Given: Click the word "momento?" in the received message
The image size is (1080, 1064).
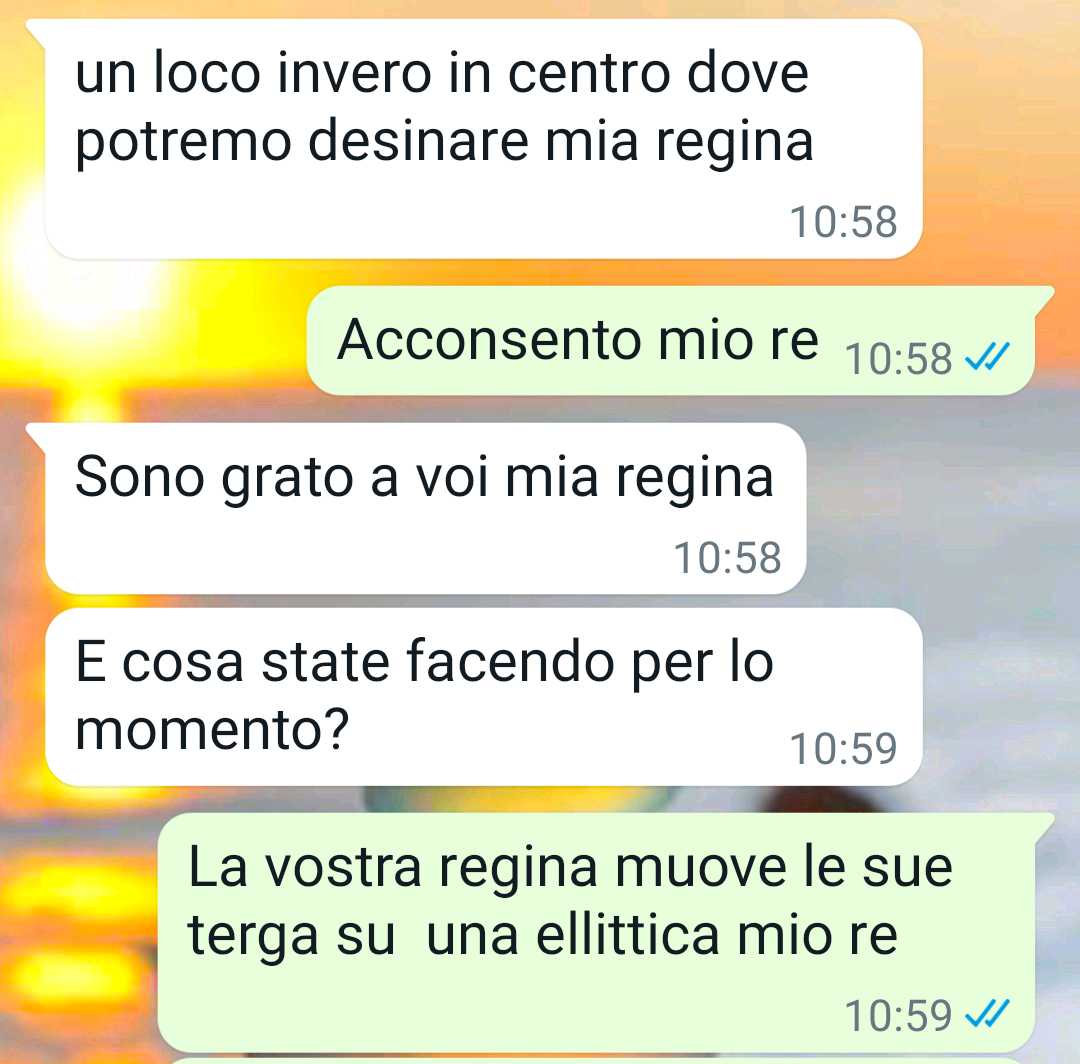Looking at the screenshot, I should [213, 730].
